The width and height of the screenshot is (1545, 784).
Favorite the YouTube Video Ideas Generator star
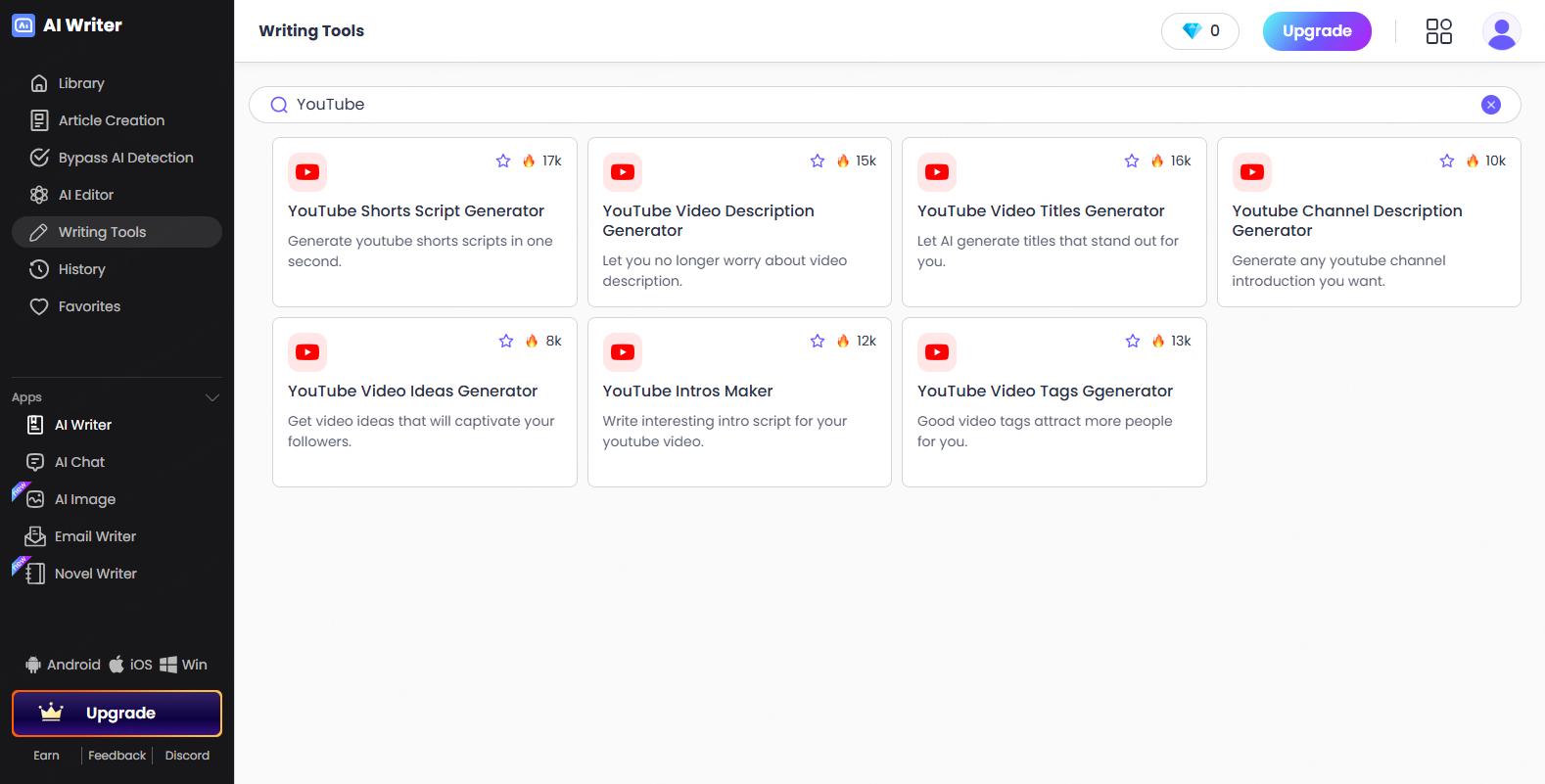tap(506, 341)
